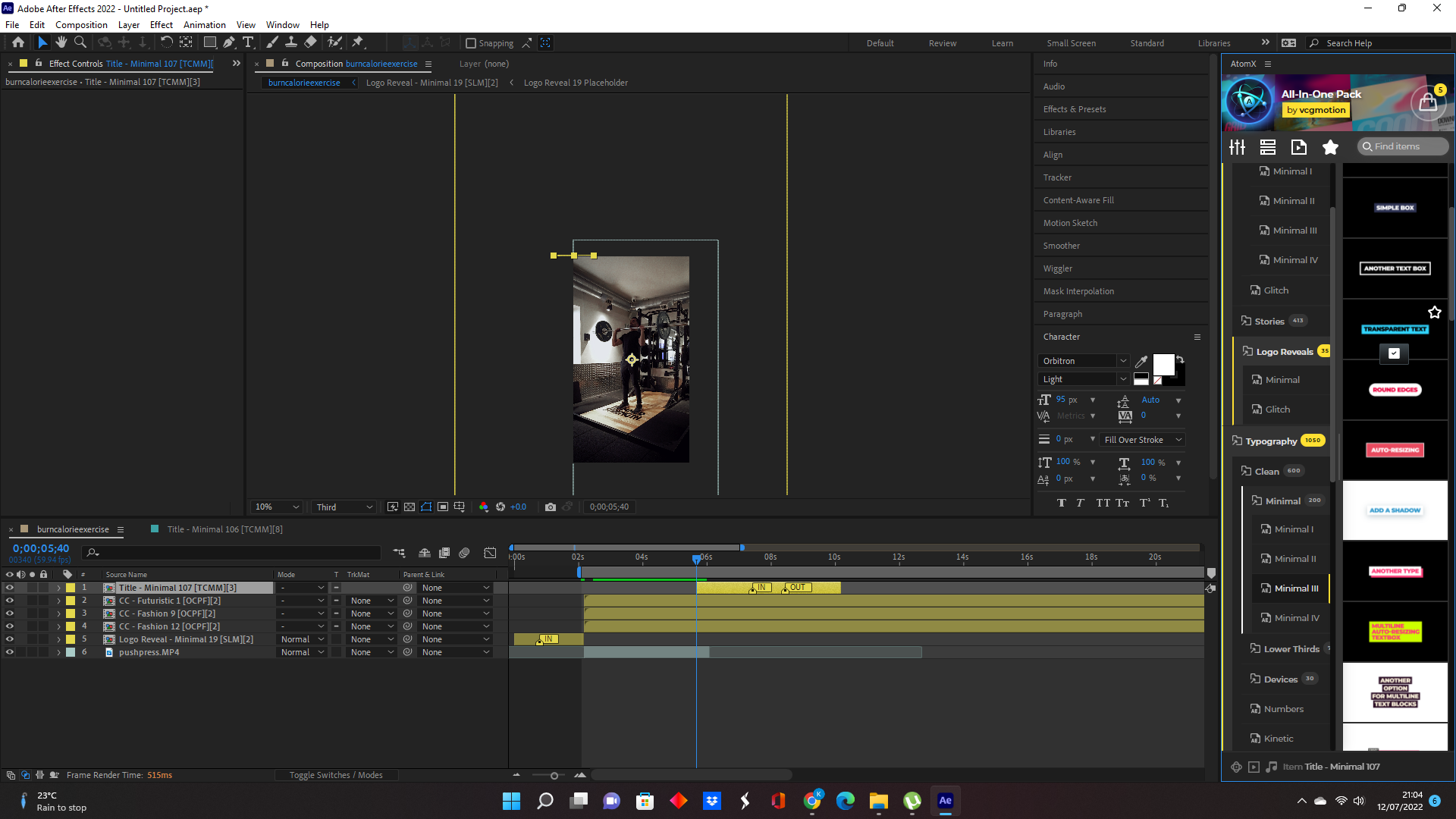
Task: Select the Puppet Pin tool
Action: click(358, 42)
